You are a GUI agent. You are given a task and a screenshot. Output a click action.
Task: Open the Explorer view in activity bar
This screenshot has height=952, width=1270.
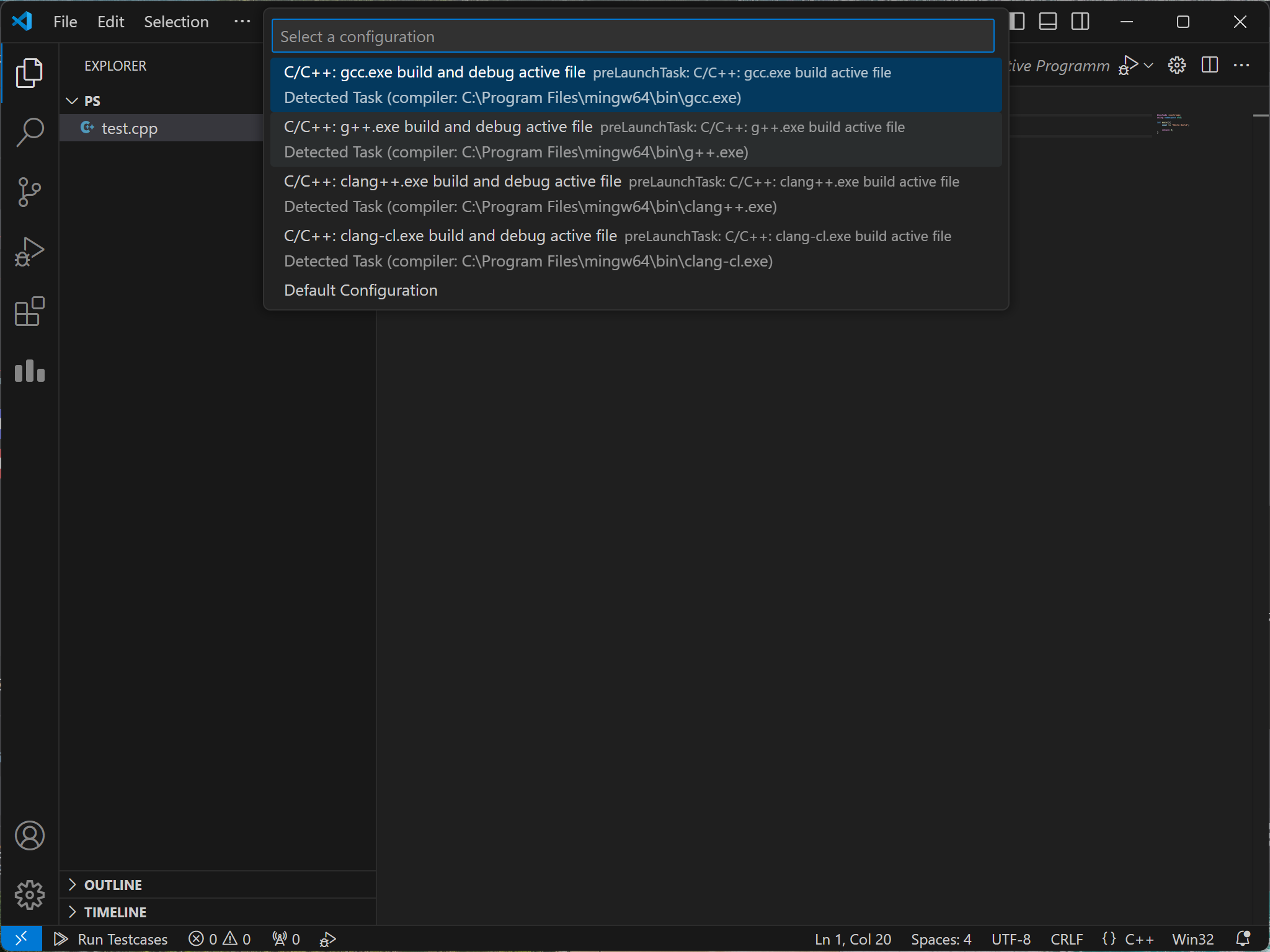[x=29, y=73]
